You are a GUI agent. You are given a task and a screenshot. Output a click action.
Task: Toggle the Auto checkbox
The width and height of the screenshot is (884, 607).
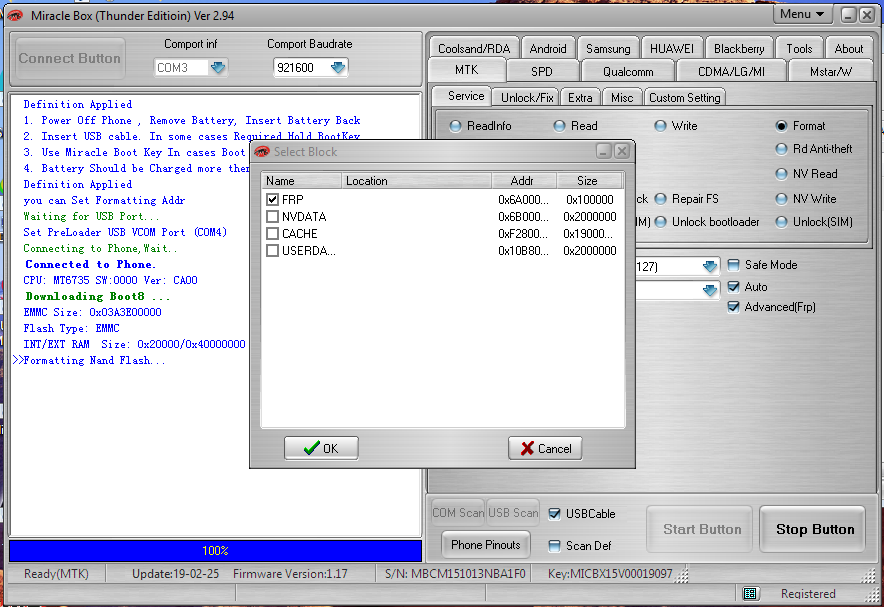click(x=733, y=287)
